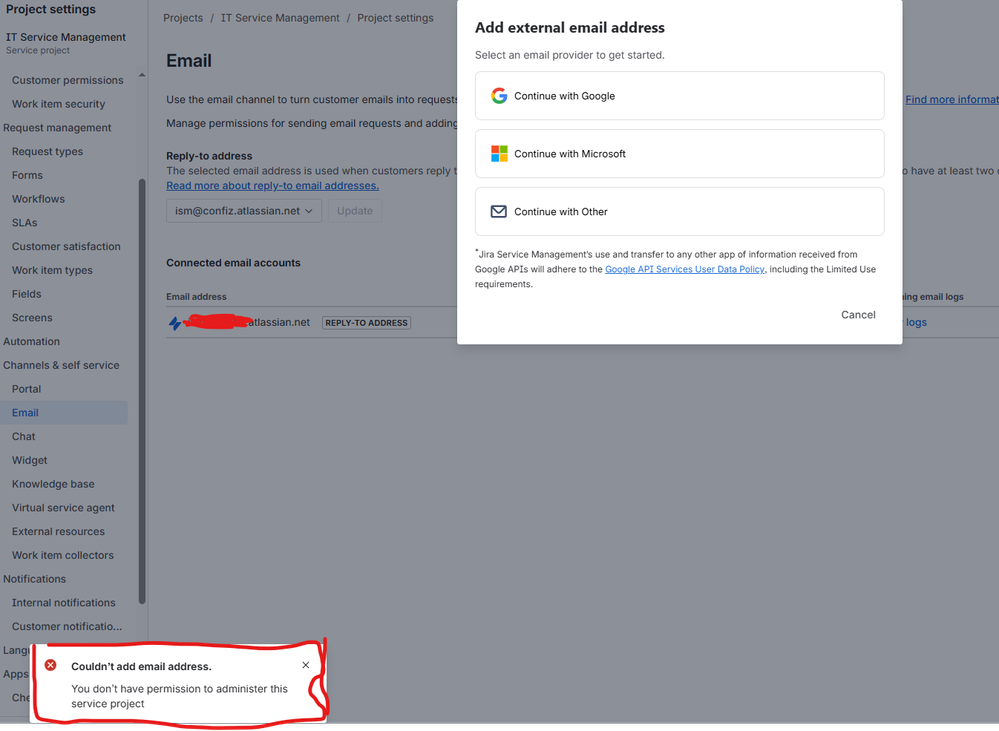Open IT Service Management breadcrumb
This screenshot has height=731, width=999.
[280, 18]
